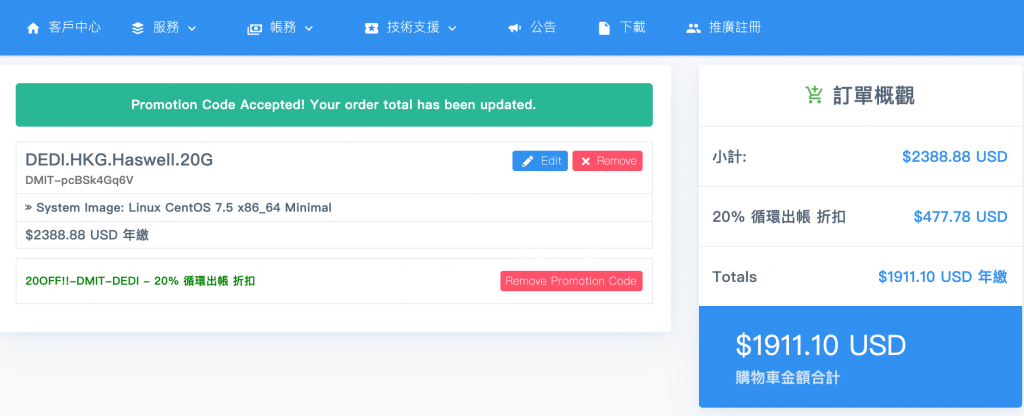Click the DEDI.HKG.Haswell.20G product title
This screenshot has height=416, width=1024.
[119, 160]
